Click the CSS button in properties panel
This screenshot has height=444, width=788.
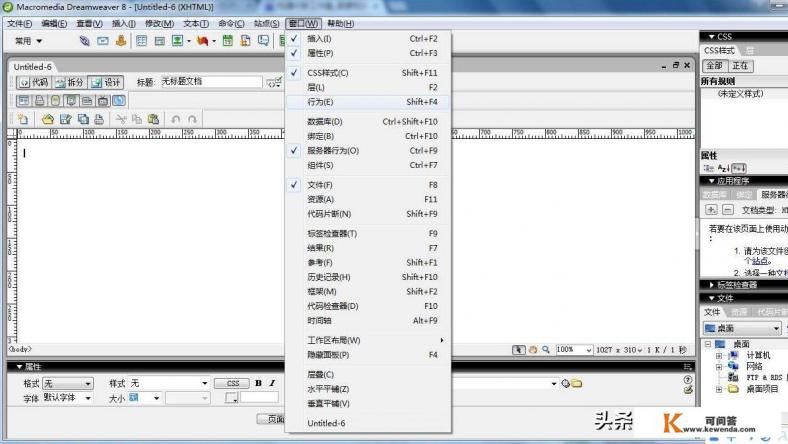point(232,383)
